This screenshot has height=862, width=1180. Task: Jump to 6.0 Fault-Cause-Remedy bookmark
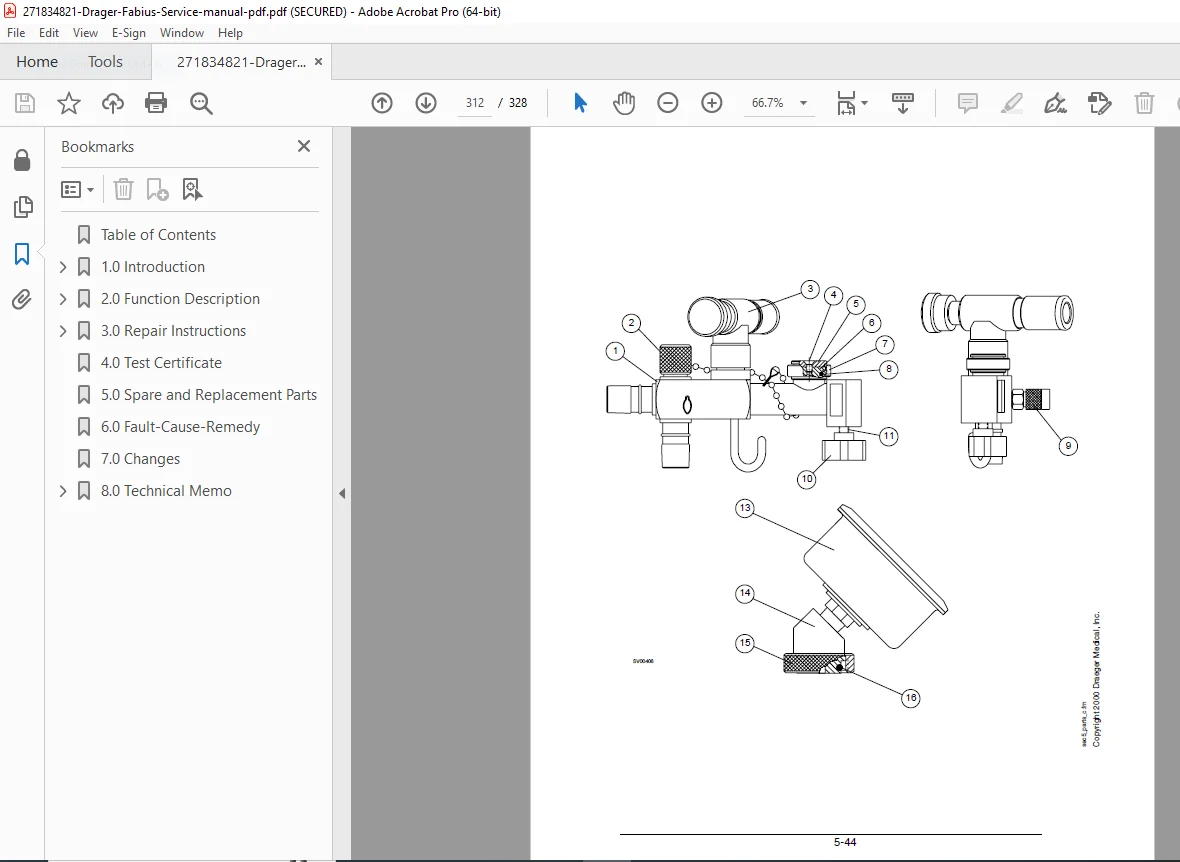tap(181, 427)
